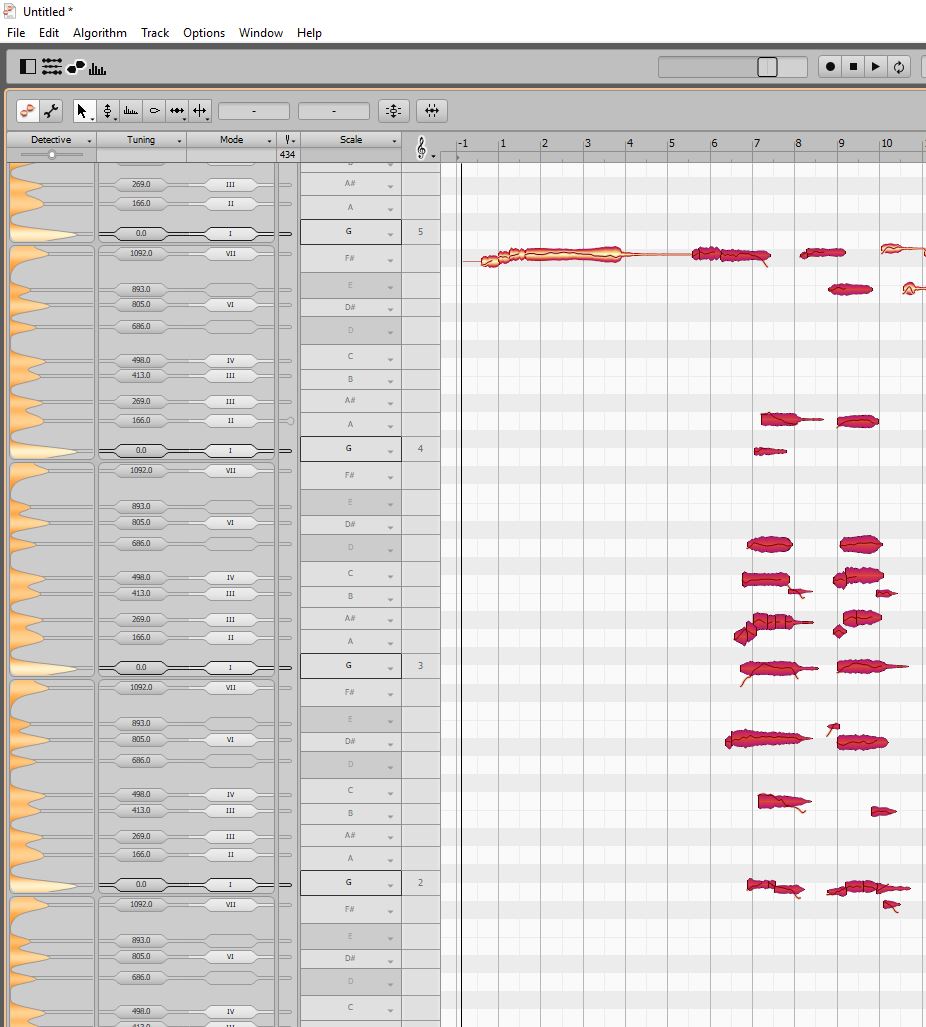The image size is (926, 1027).
Task: Expand the Pitch tool sub-tool arrow
Action: click(x=116, y=119)
